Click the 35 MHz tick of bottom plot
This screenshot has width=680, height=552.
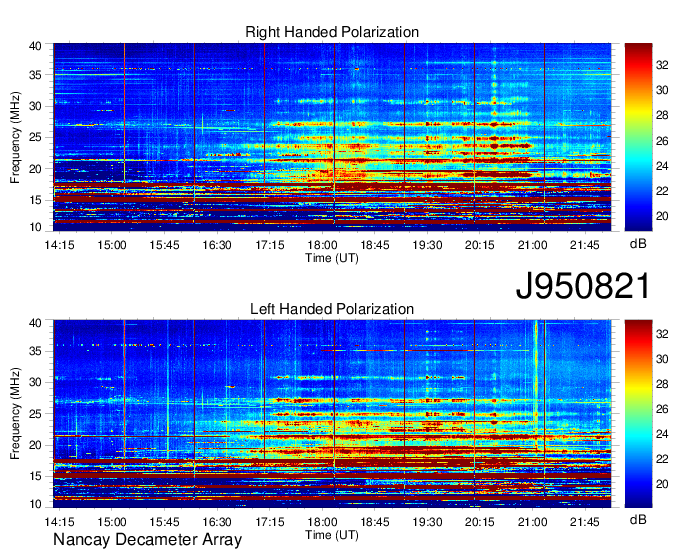(35, 351)
